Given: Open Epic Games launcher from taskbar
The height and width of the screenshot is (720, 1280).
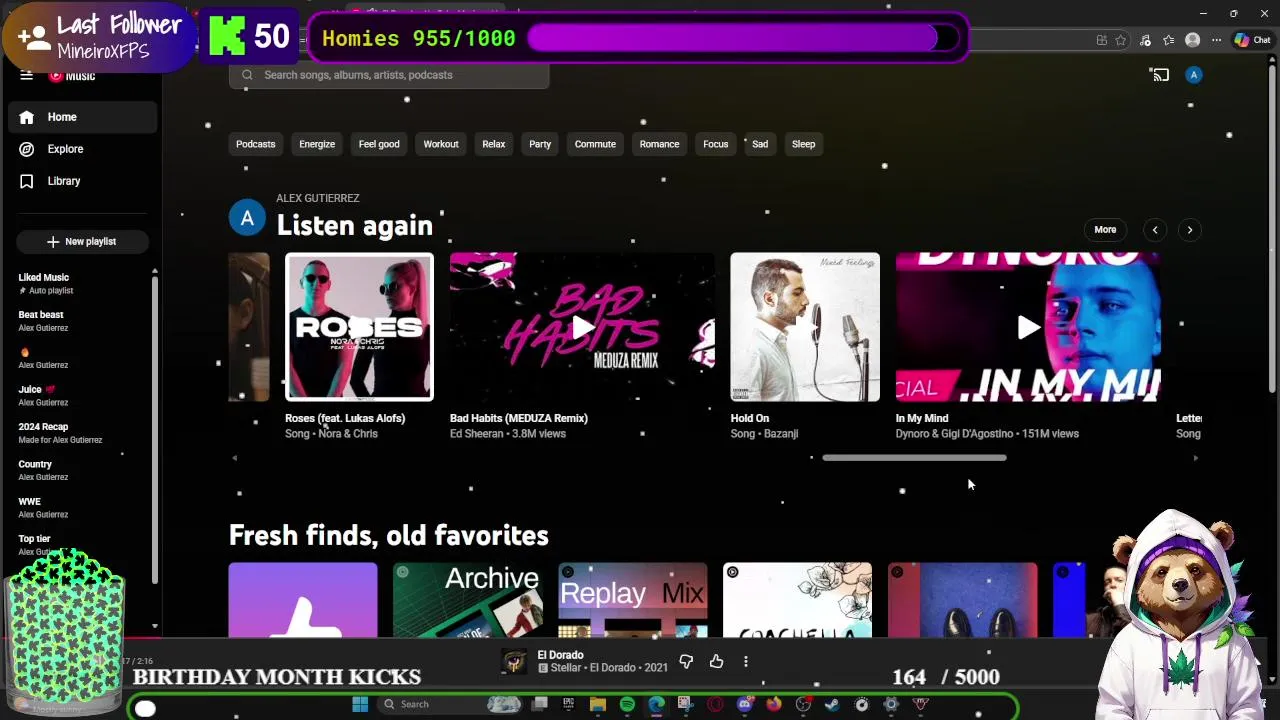Looking at the screenshot, I should (569, 704).
